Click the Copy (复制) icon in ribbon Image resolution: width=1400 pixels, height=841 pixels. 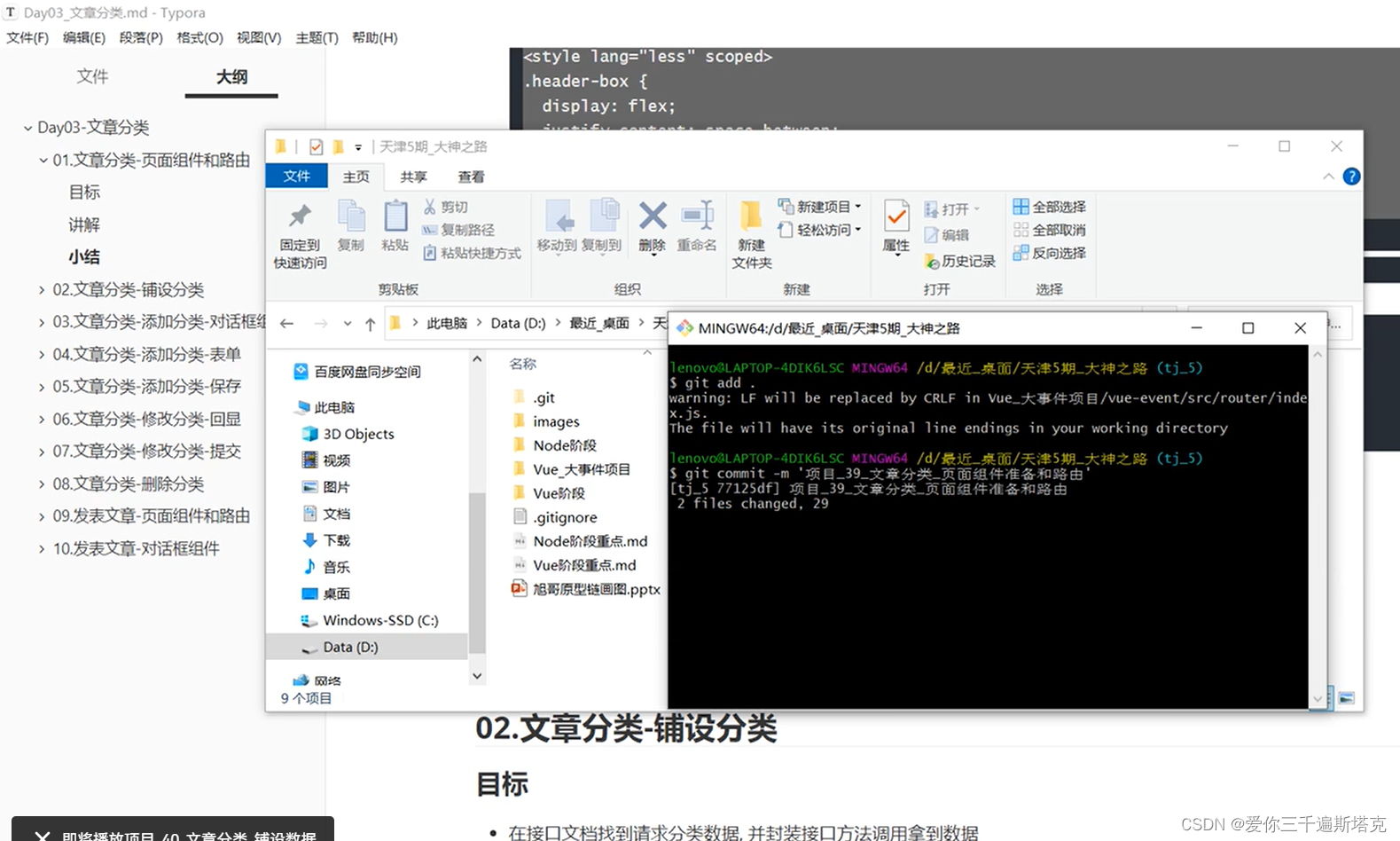click(351, 216)
